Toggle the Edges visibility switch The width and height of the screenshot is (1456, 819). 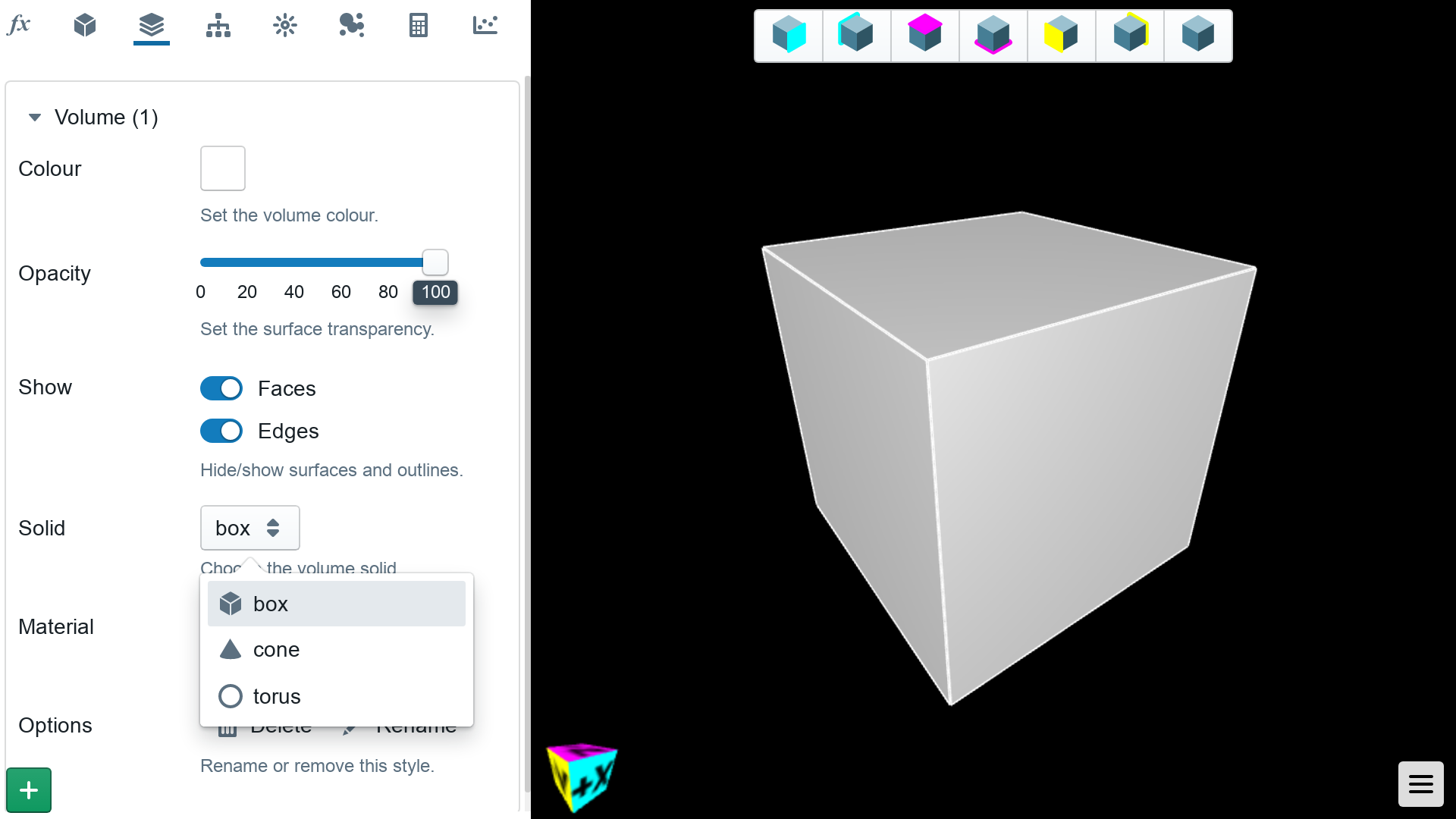click(222, 431)
